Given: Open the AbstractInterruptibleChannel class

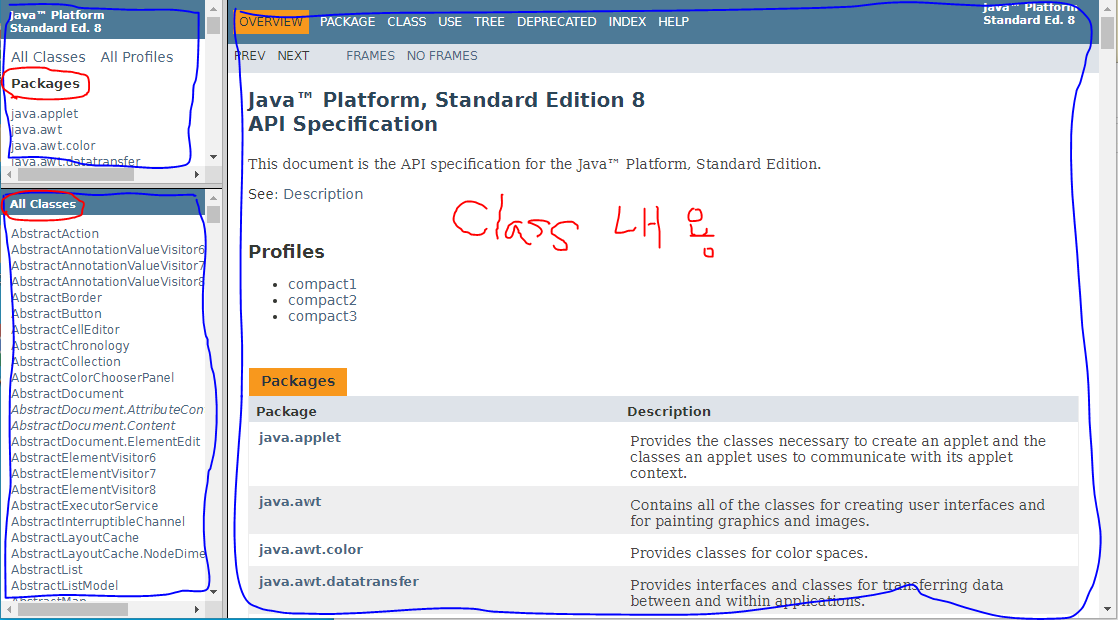Looking at the screenshot, I should pyautogui.click(x=98, y=522).
